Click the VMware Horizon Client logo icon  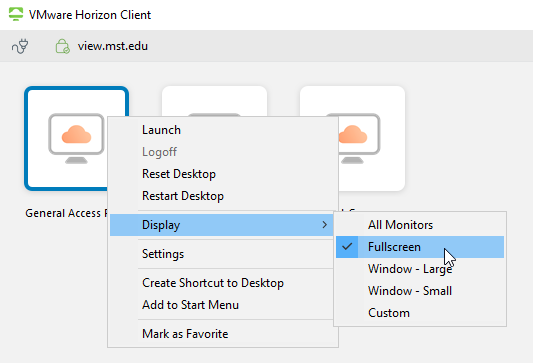coord(16,14)
